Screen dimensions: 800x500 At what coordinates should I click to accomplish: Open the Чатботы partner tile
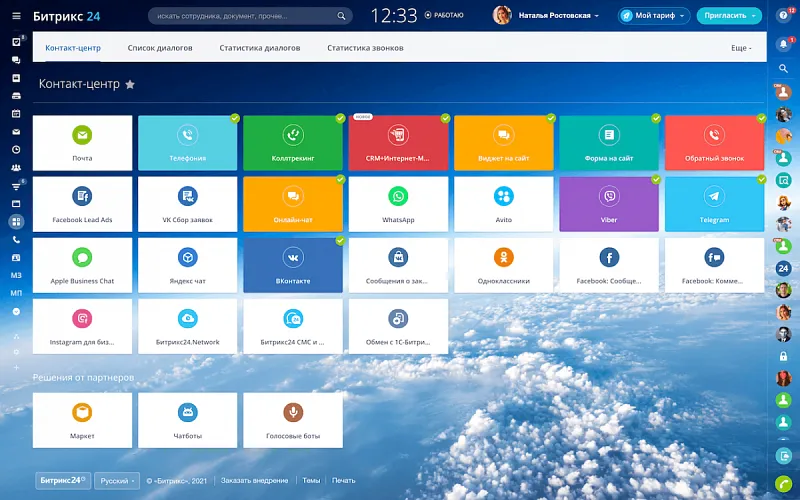coord(187,419)
